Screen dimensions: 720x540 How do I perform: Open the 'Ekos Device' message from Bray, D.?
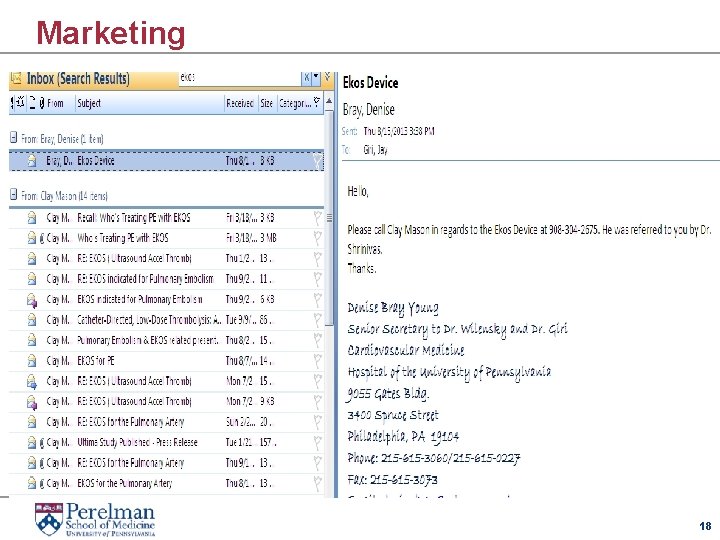coord(166,161)
